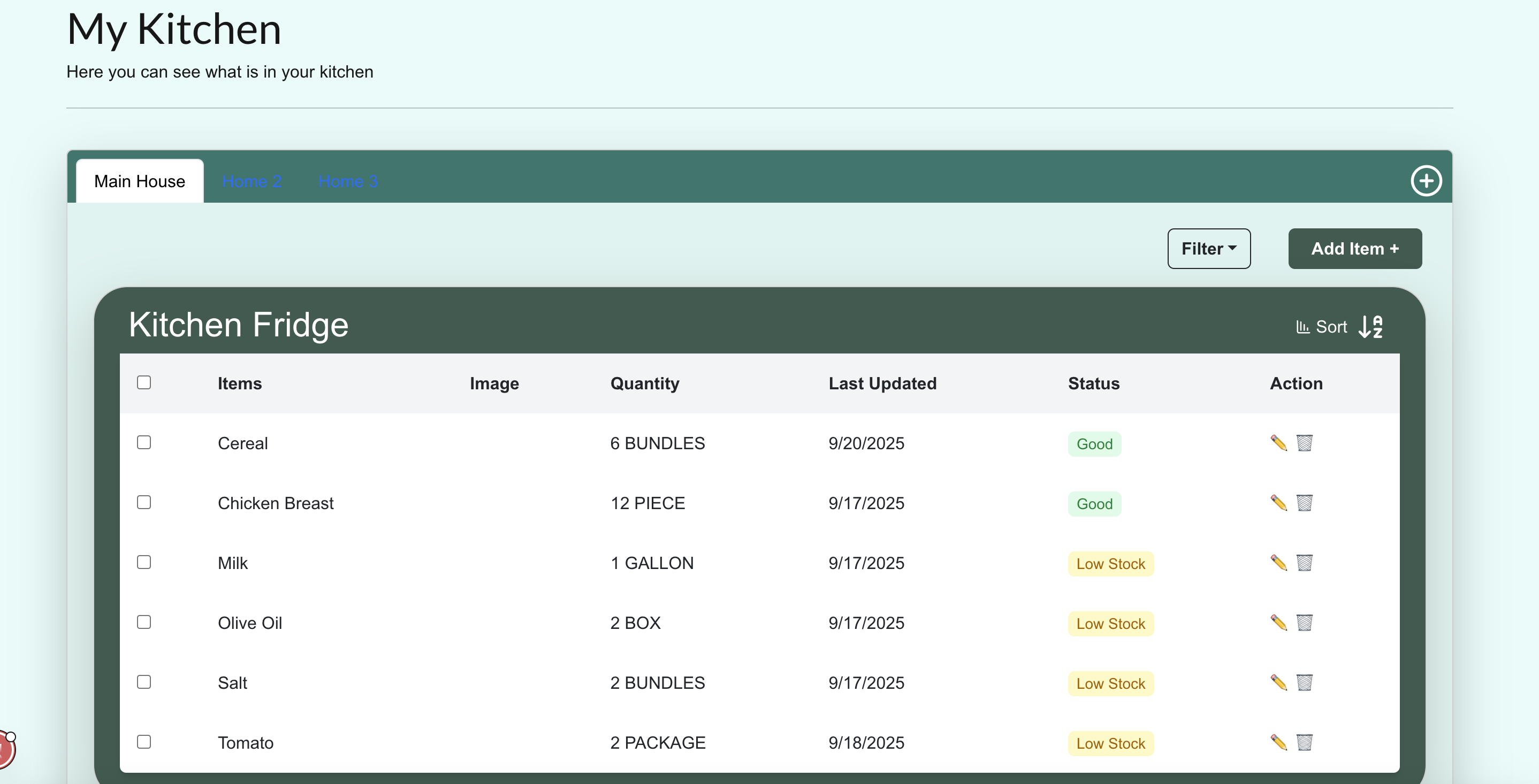
Task: Edit the Milk item with pencil icon
Action: 1278,563
